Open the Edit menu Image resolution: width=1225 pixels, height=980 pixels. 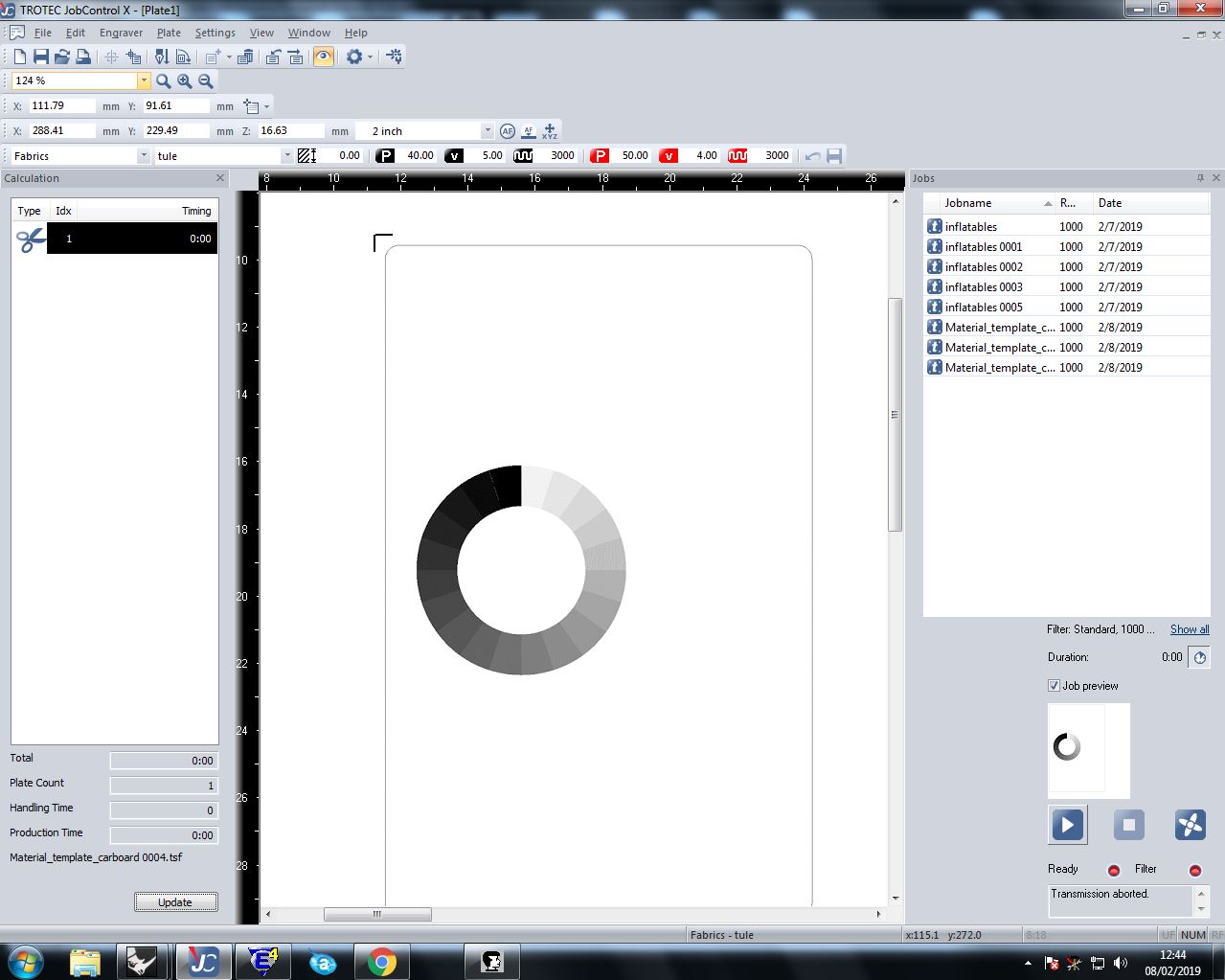pos(76,33)
